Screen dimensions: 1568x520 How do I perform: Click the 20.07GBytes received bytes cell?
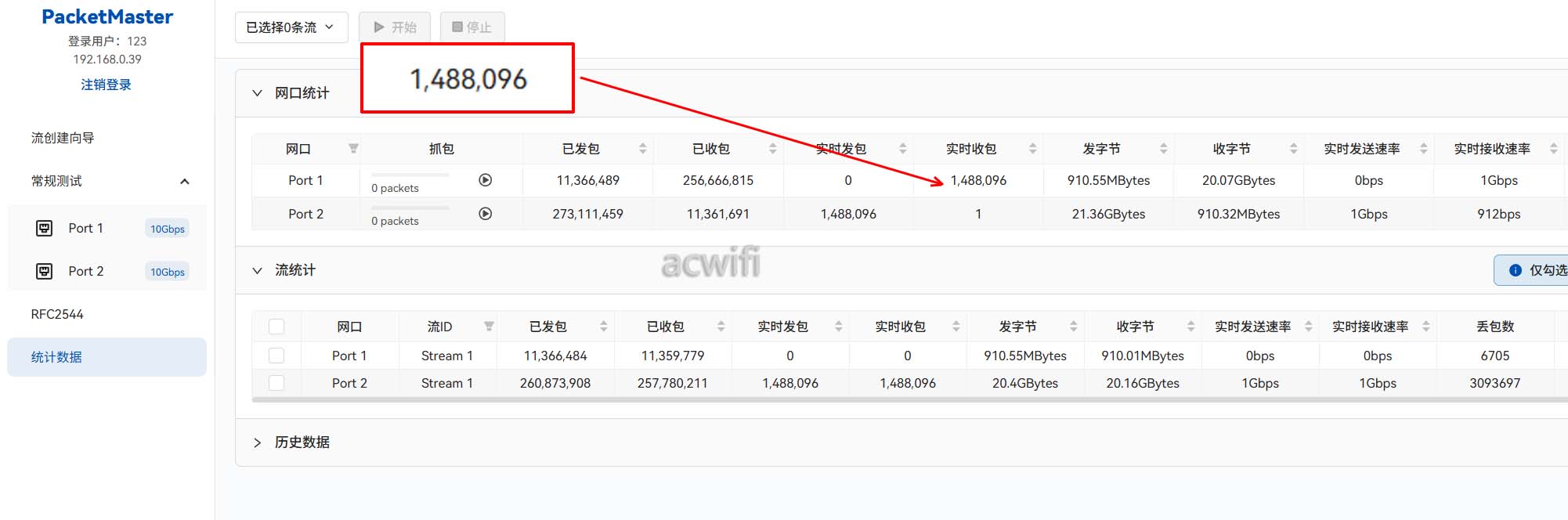click(x=1239, y=180)
